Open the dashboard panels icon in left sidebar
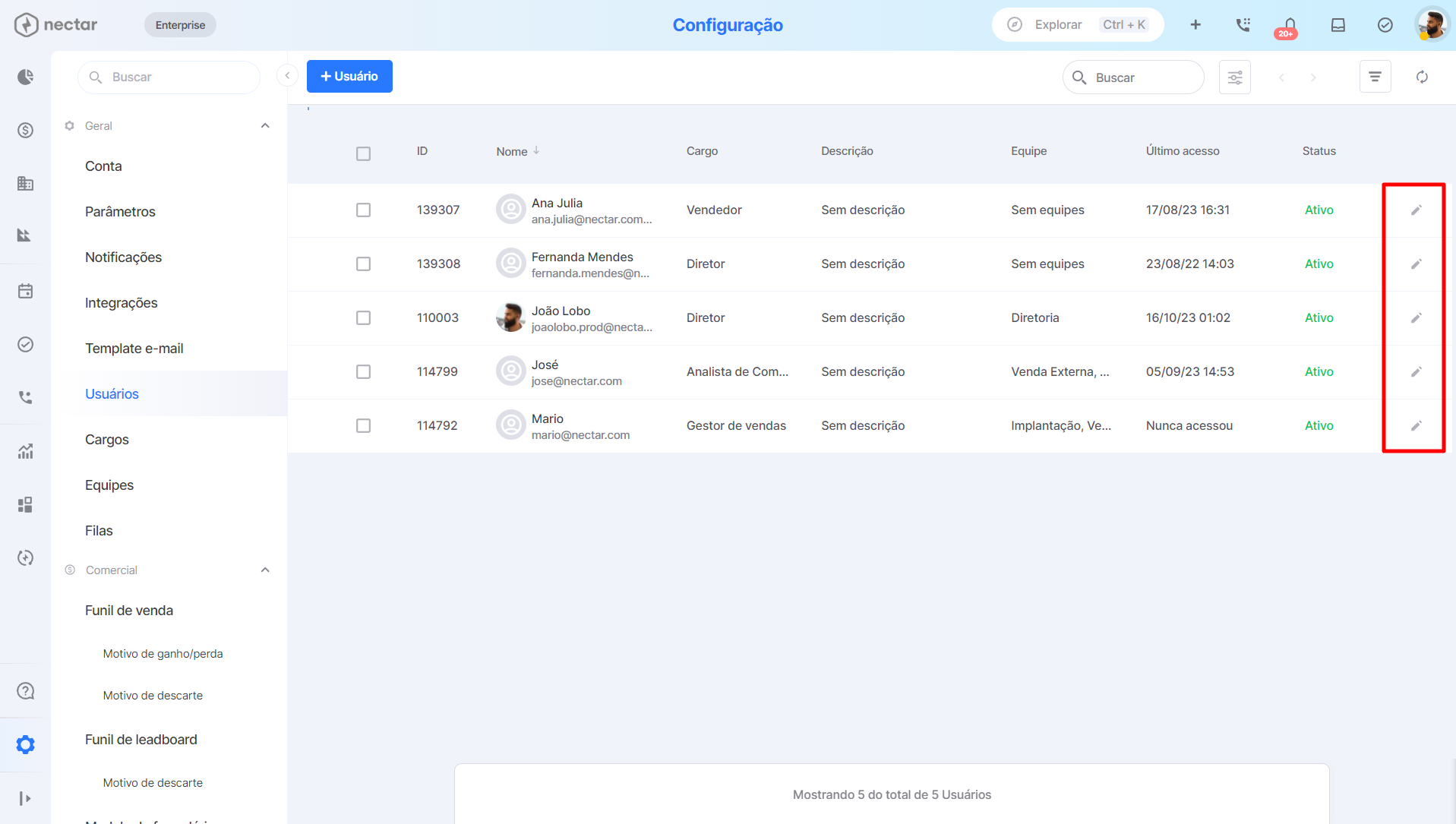Screen dimensions: 1456x824 (25, 504)
